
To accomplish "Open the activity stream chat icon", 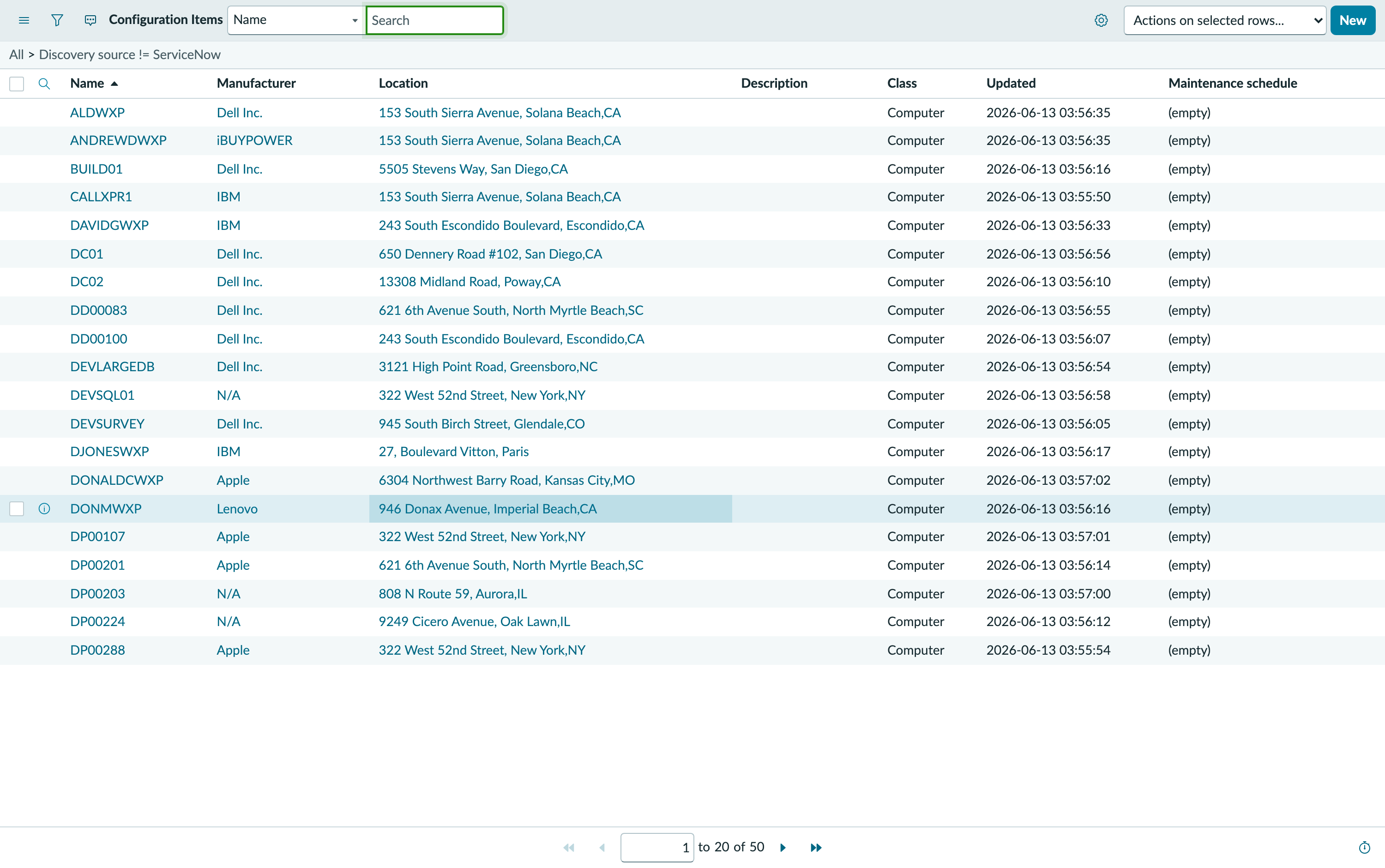I will [90, 21].
